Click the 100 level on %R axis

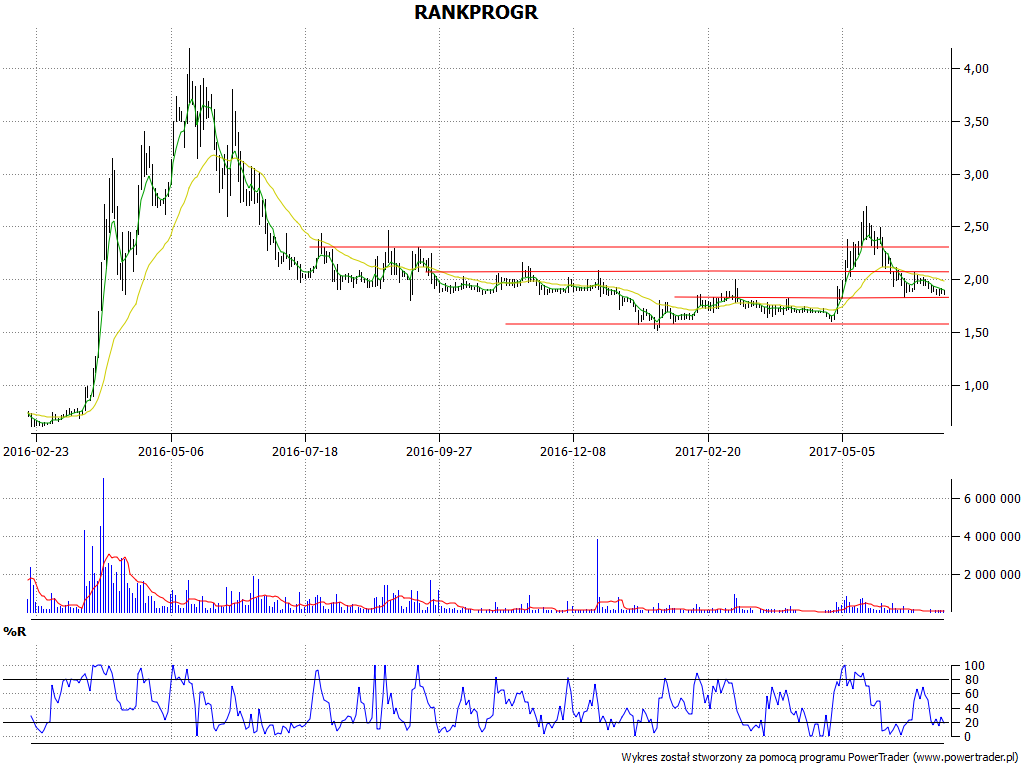pos(975,666)
